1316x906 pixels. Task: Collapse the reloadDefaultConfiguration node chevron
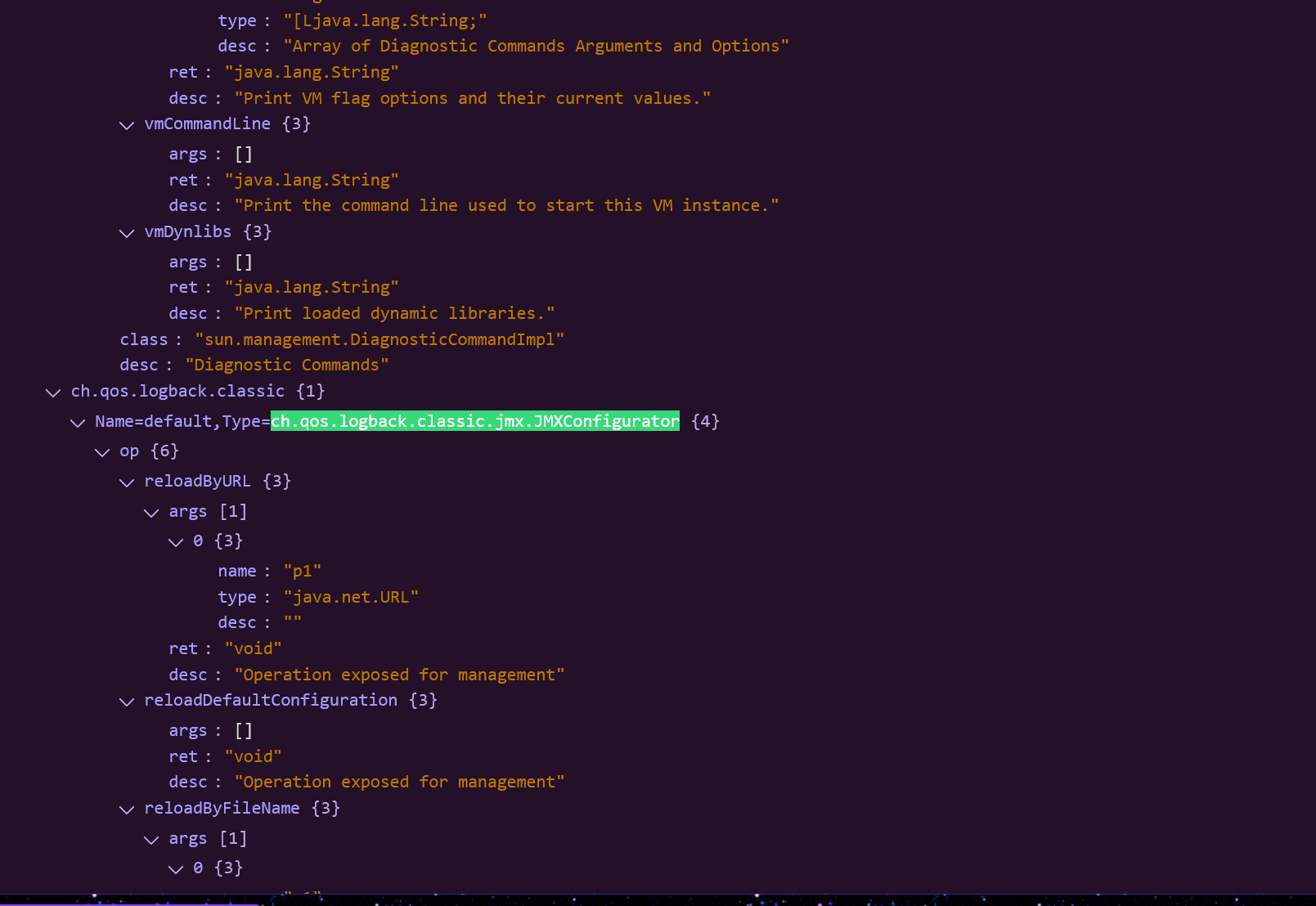coord(127,702)
